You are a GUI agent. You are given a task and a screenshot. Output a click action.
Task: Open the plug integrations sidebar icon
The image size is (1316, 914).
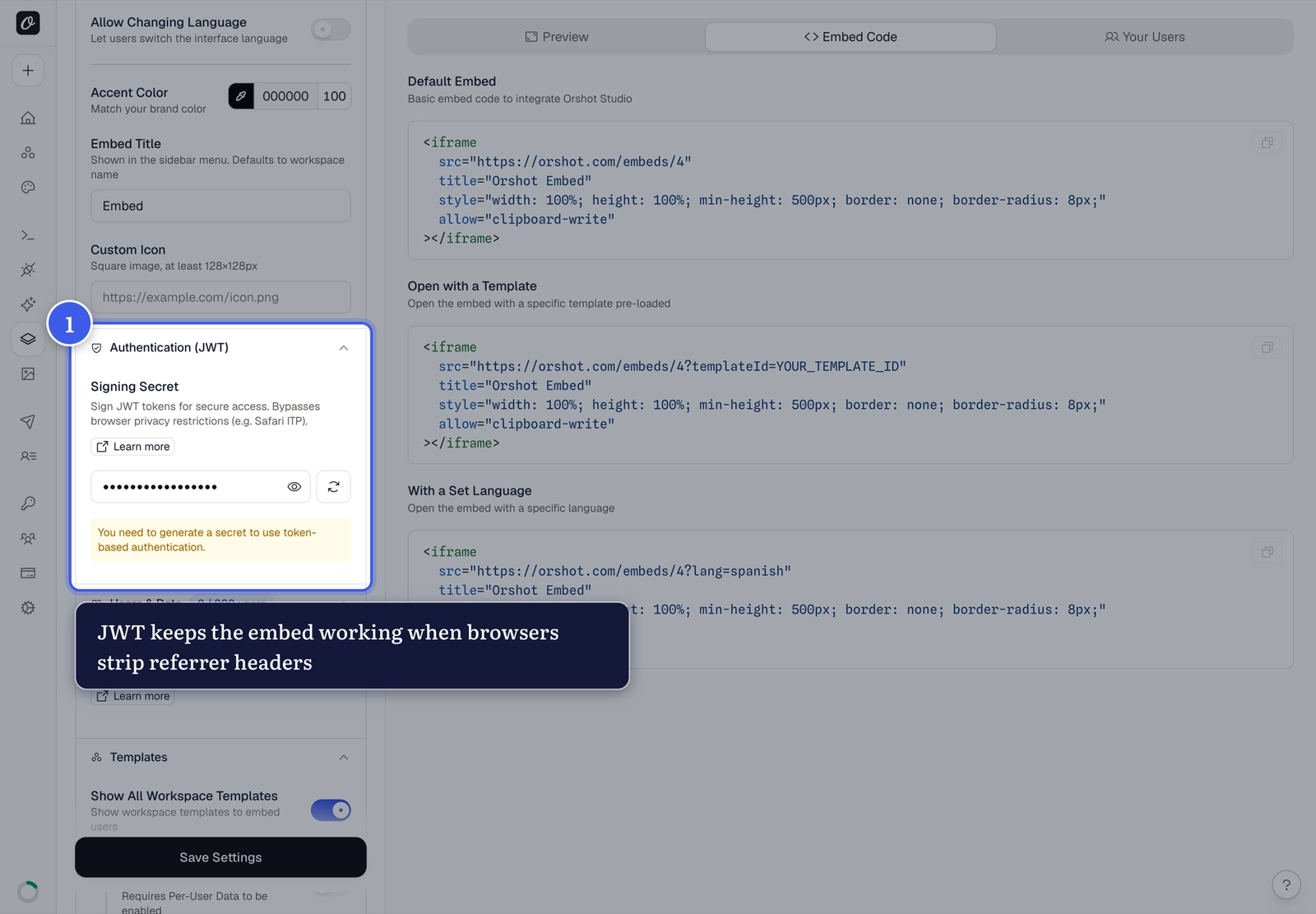coord(28,270)
